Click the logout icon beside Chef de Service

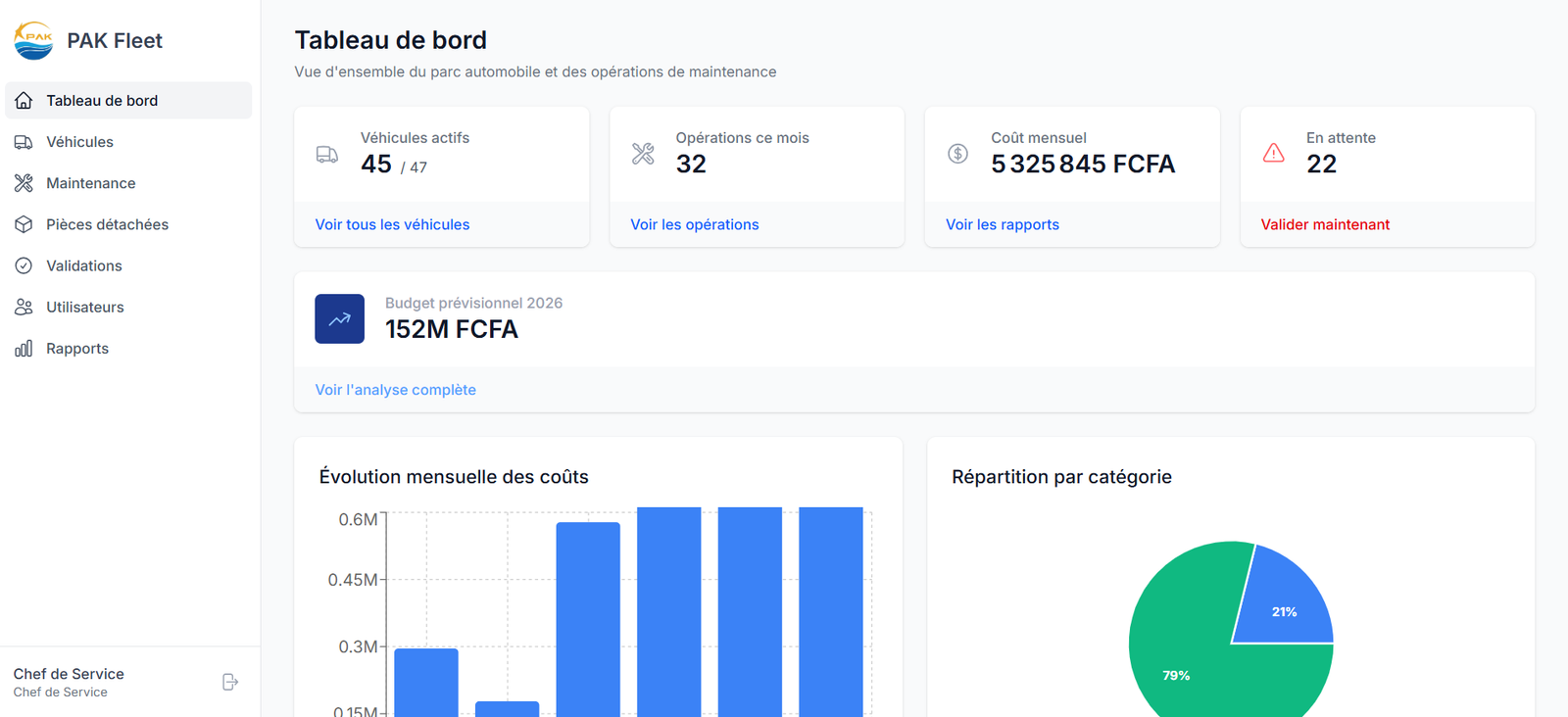click(x=230, y=682)
